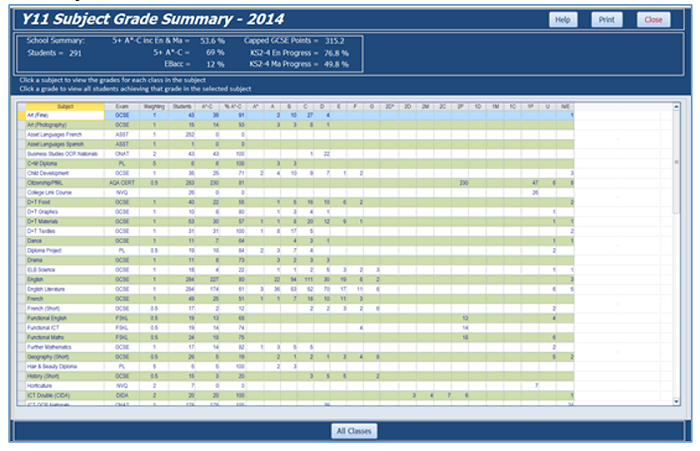Select the Citizenship/PBfL subject
This screenshot has width=700, height=451.
point(65,183)
